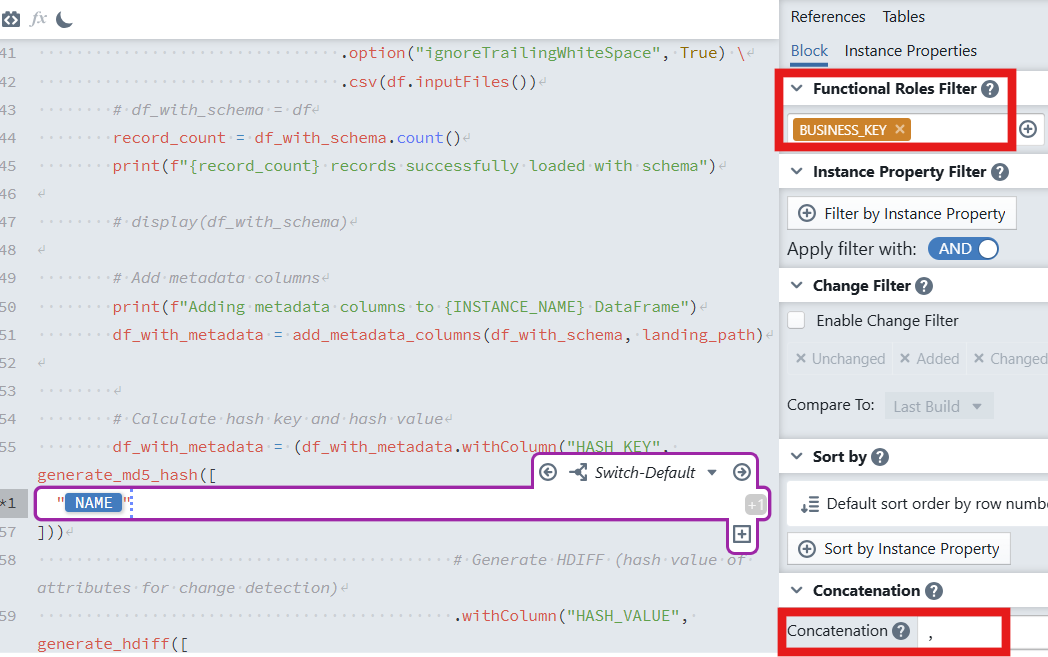Screen dimensions: 1048x657
Task: Toggle the Added change filter option
Action: [x=929, y=359]
